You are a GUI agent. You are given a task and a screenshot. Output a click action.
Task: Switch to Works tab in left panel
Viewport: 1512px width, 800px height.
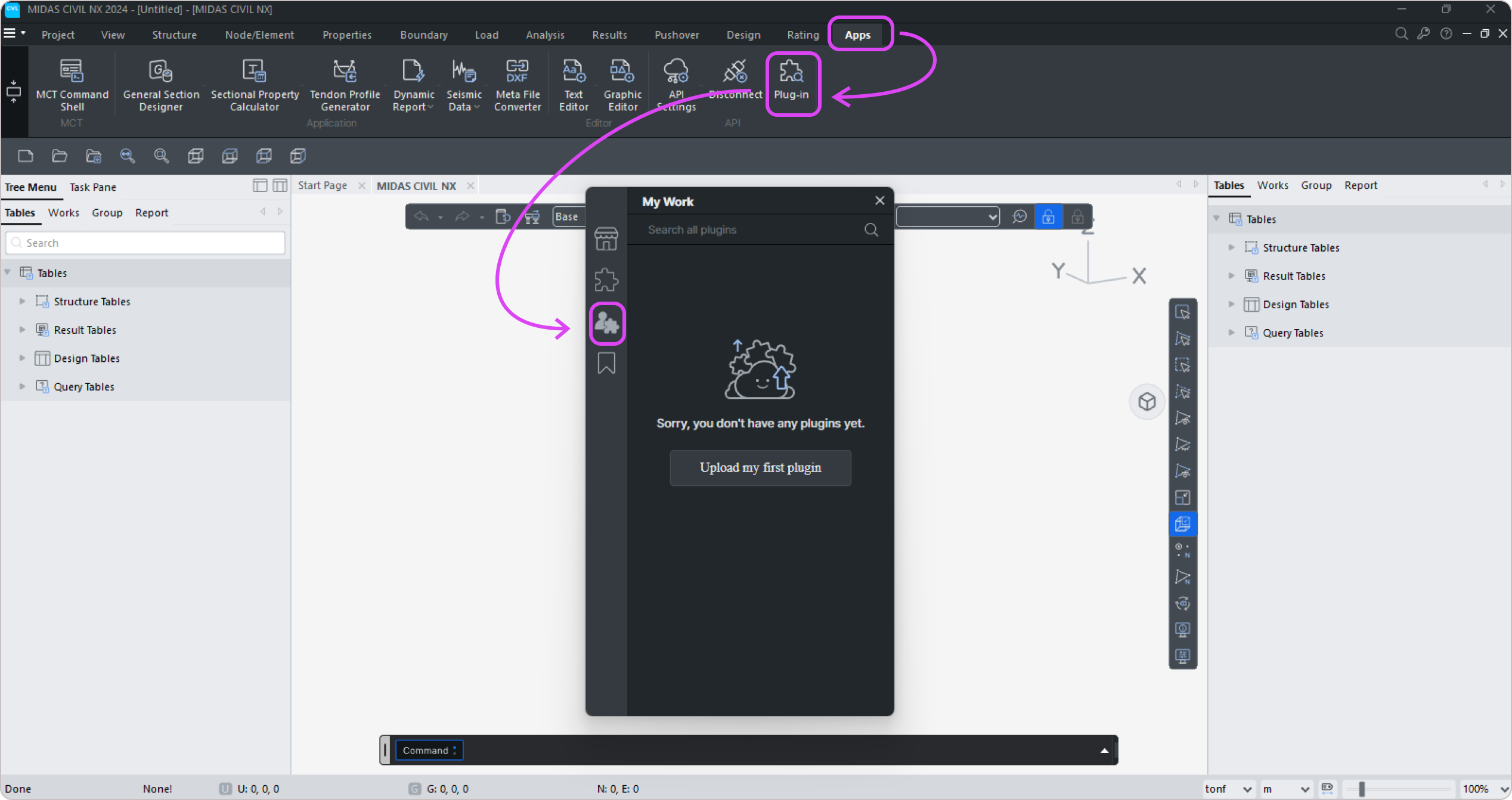tap(63, 213)
